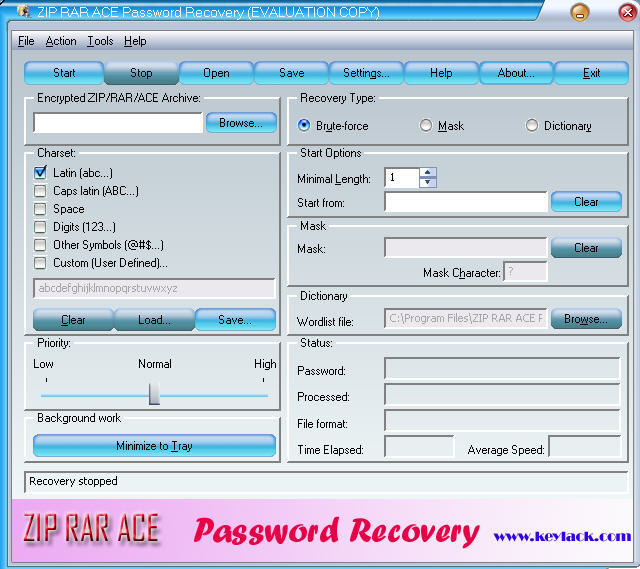Enable Caps latin (ABC...) charset
The width and height of the screenshot is (640, 569).
(x=40, y=191)
